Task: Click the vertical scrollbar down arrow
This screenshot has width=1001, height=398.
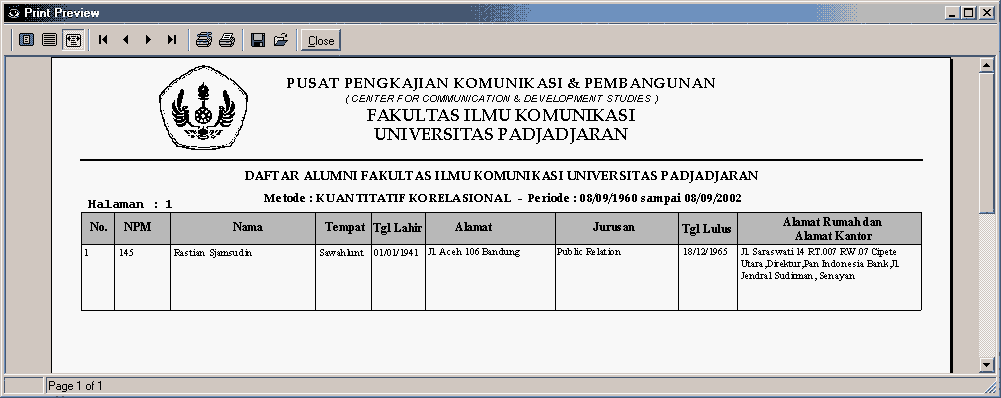Action: pos(986,365)
